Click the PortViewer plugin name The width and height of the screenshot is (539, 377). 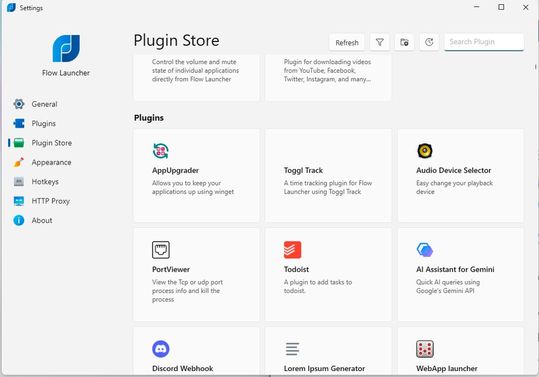coord(171,269)
